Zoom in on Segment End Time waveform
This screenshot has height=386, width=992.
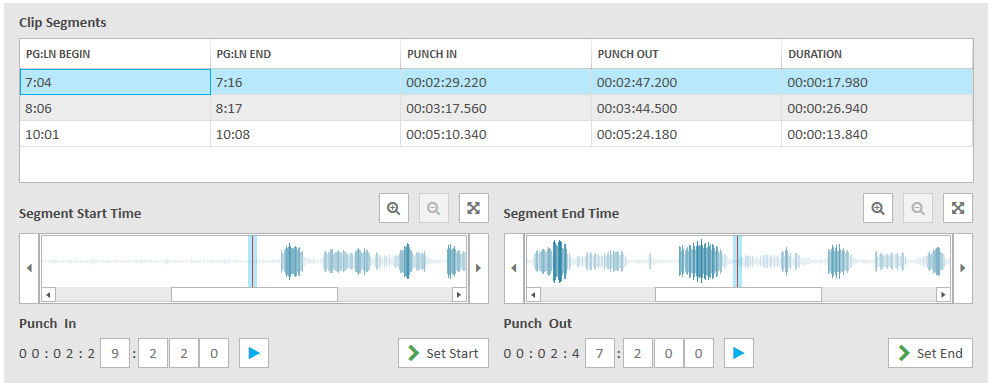pos(878,208)
